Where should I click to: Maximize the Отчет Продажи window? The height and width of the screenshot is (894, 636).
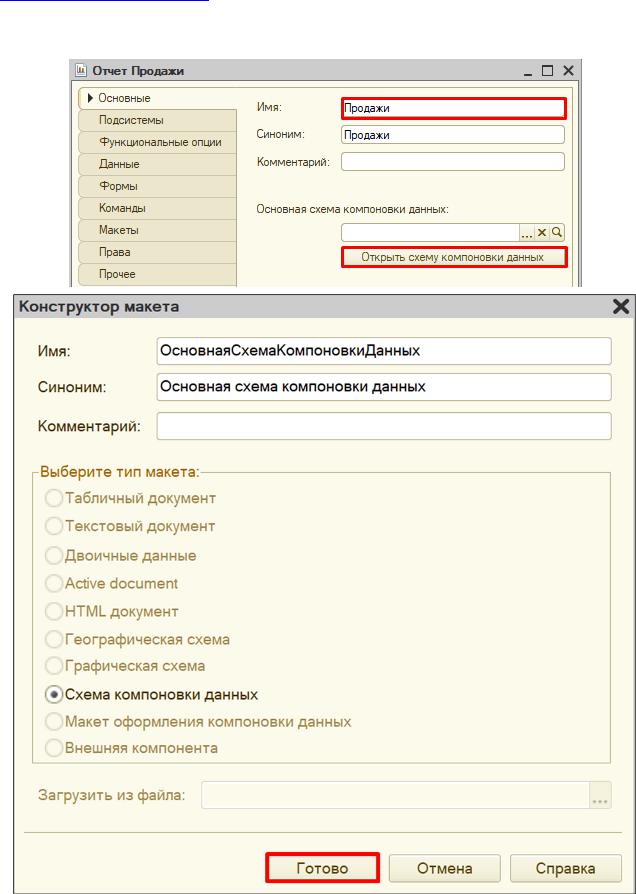coord(548,71)
